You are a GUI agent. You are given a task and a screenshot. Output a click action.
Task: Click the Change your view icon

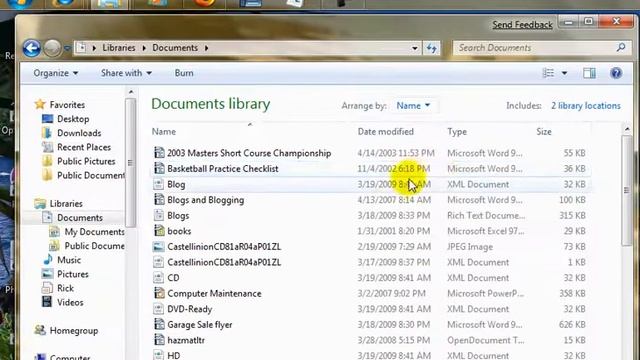[548, 73]
